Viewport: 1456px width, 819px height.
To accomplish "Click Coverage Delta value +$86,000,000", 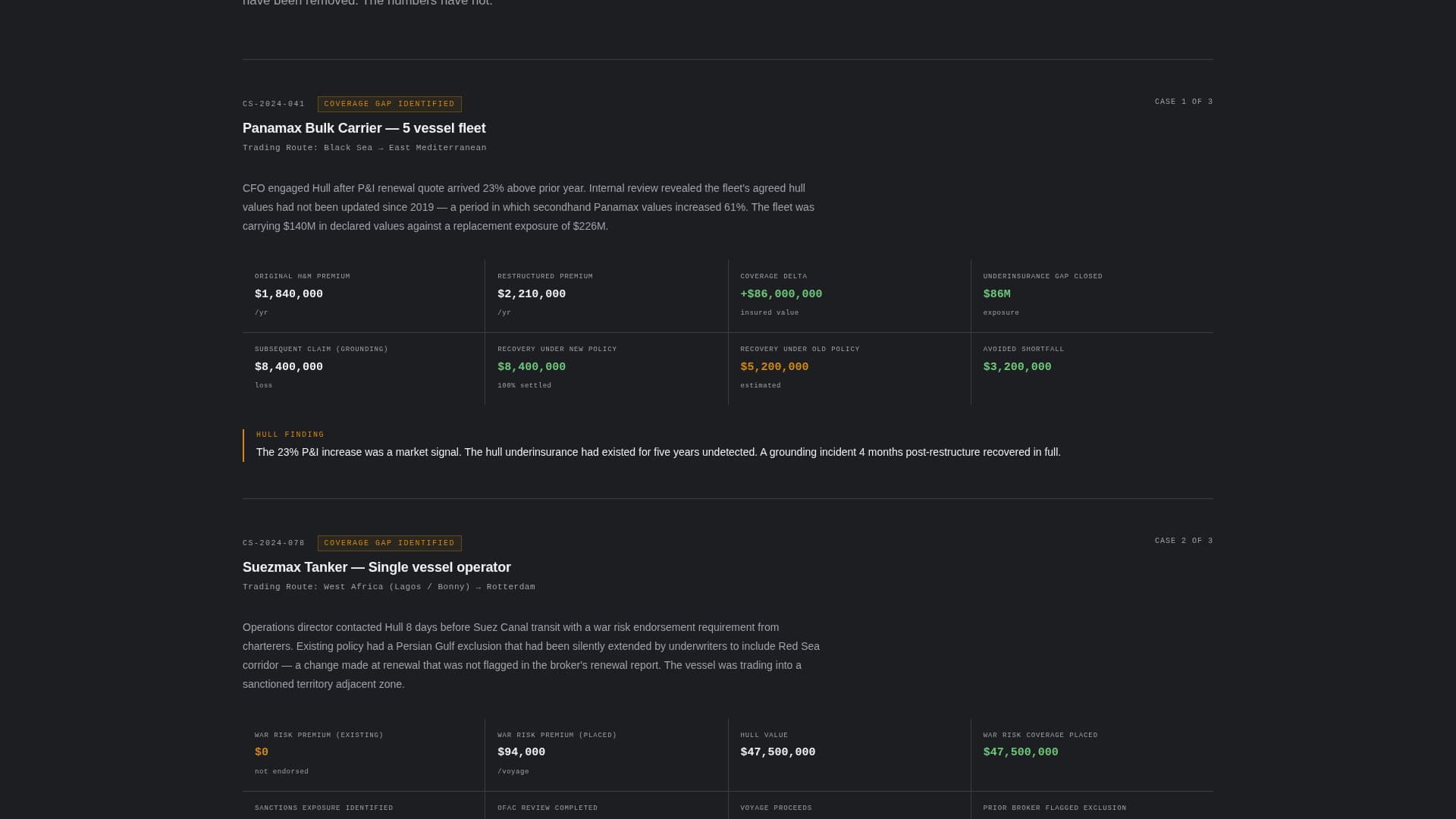I will (781, 294).
